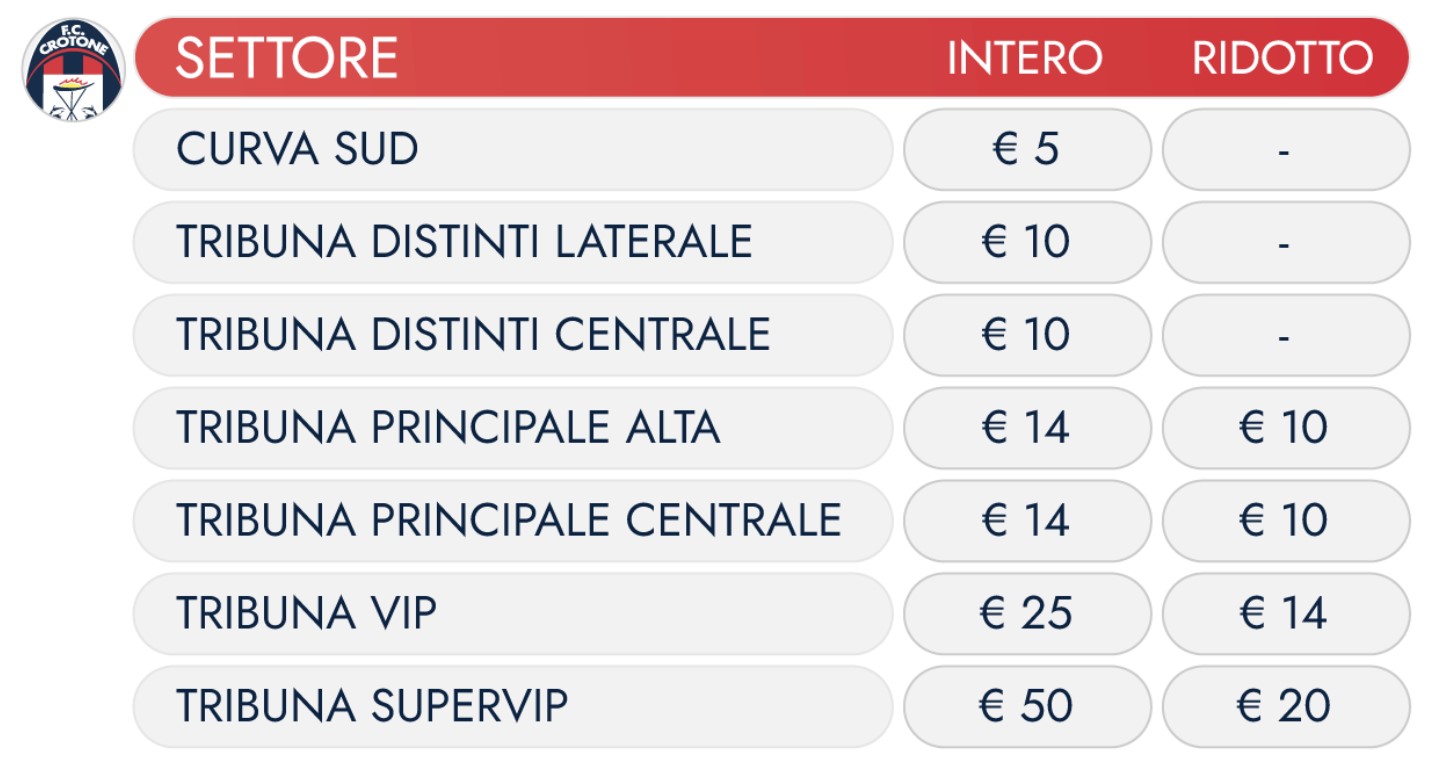1450x766 pixels.
Task: Select the TRIBUNA VIP sector row
Action: 513,613
